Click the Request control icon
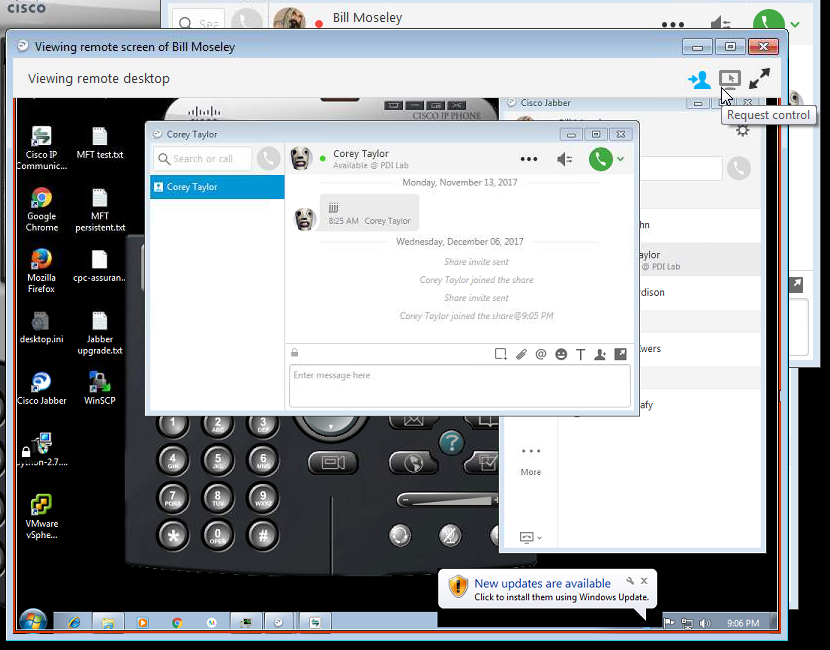Viewport: 830px width, 650px height. (730, 78)
